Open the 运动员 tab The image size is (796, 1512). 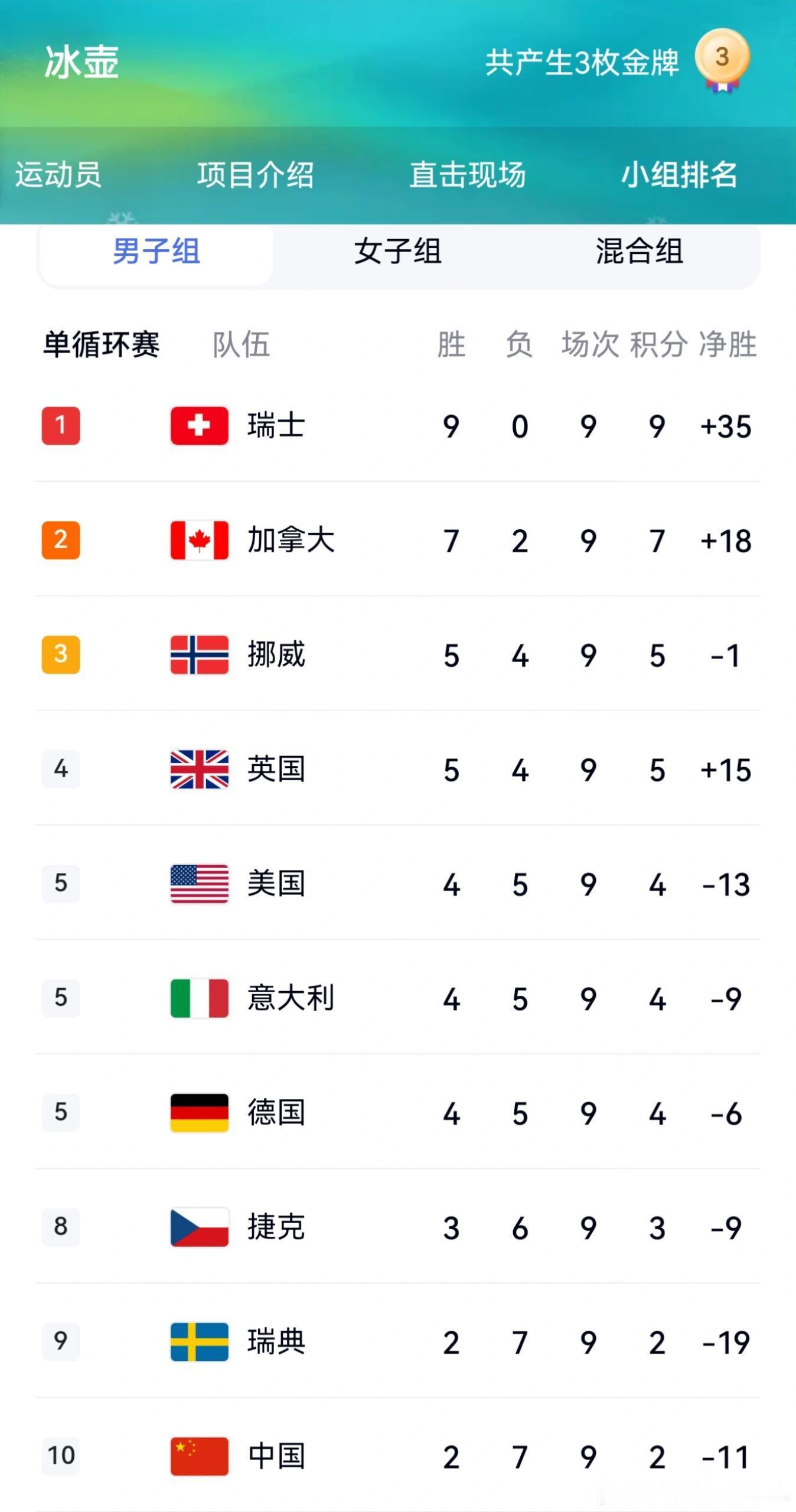[x=58, y=175]
